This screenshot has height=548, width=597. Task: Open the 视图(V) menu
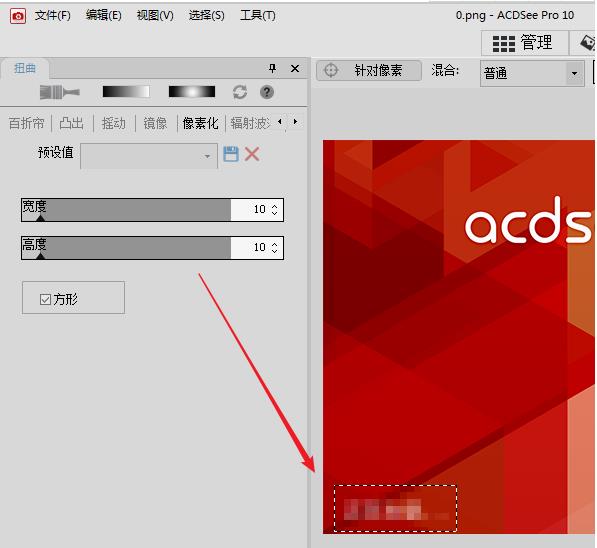155,15
